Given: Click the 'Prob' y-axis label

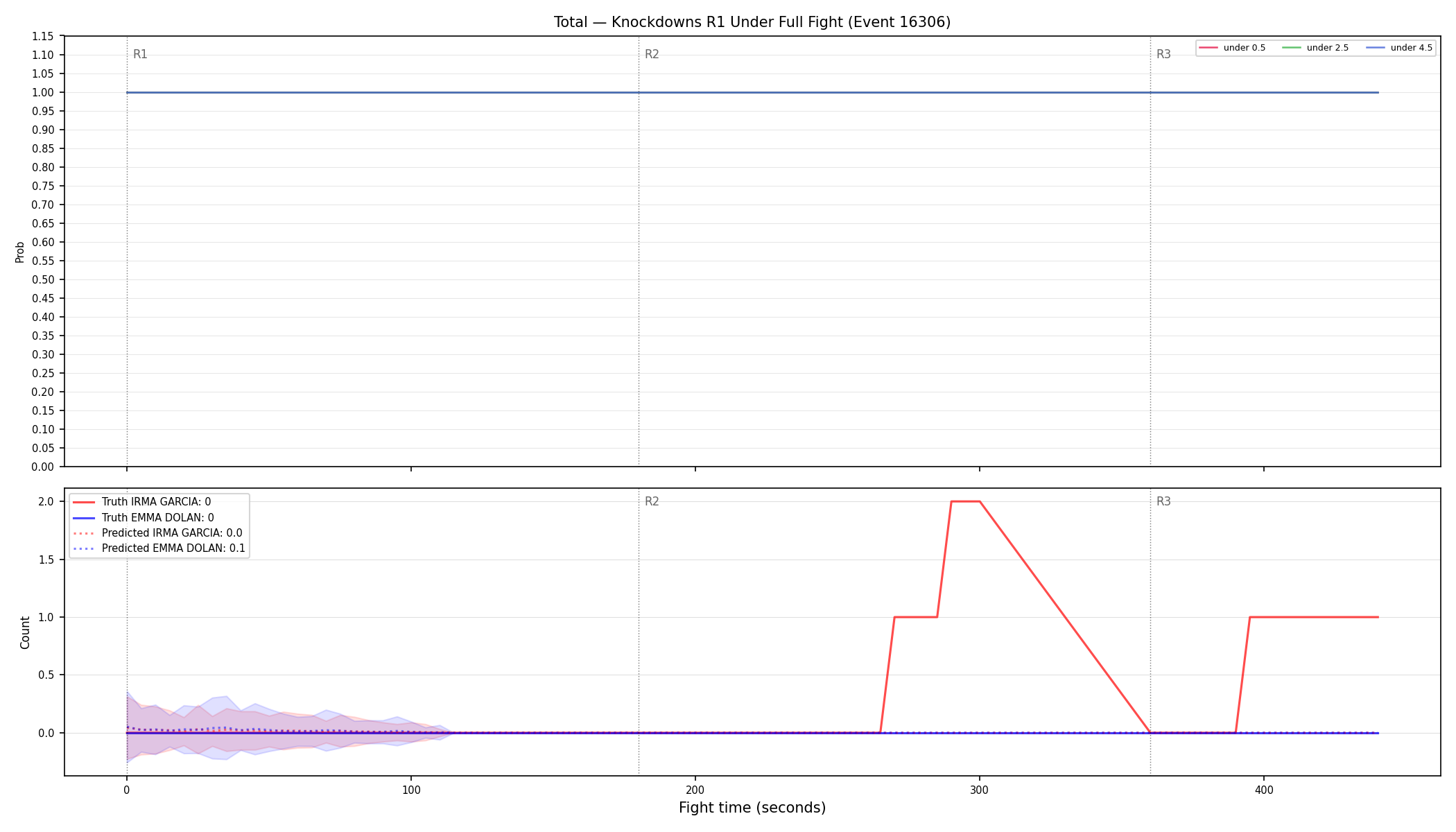Looking at the screenshot, I should [x=20, y=252].
